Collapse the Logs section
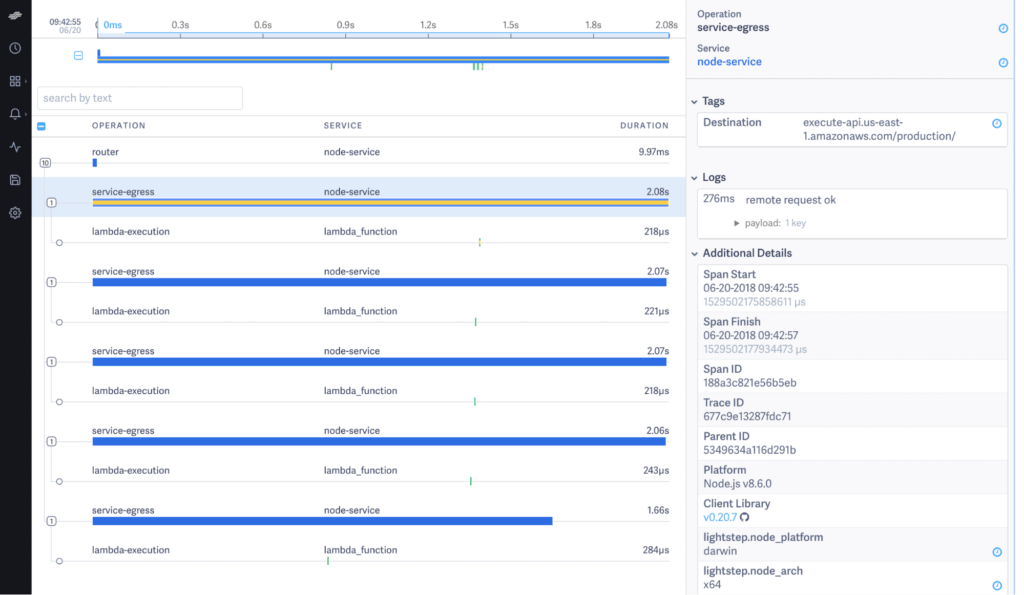This screenshot has width=1024, height=595. point(694,178)
